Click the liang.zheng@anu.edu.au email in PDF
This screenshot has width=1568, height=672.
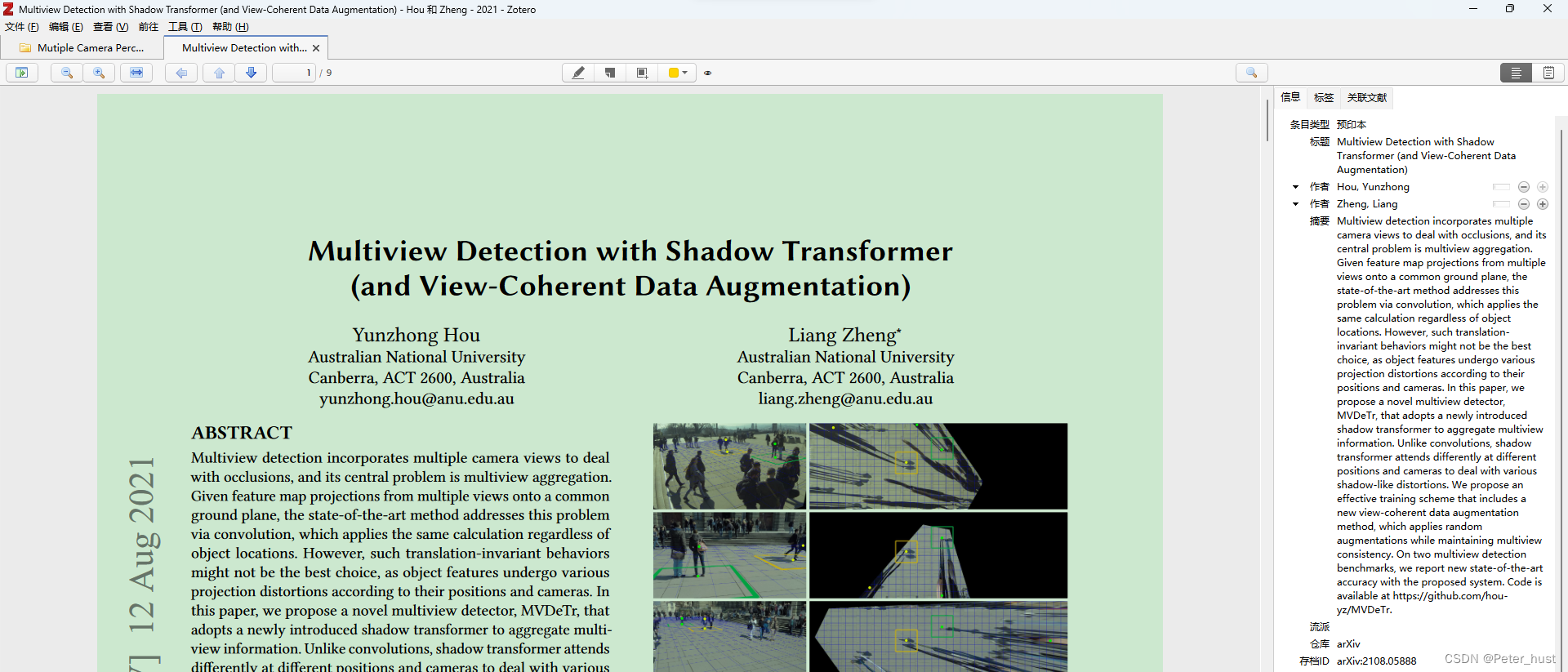pos(845,399)
